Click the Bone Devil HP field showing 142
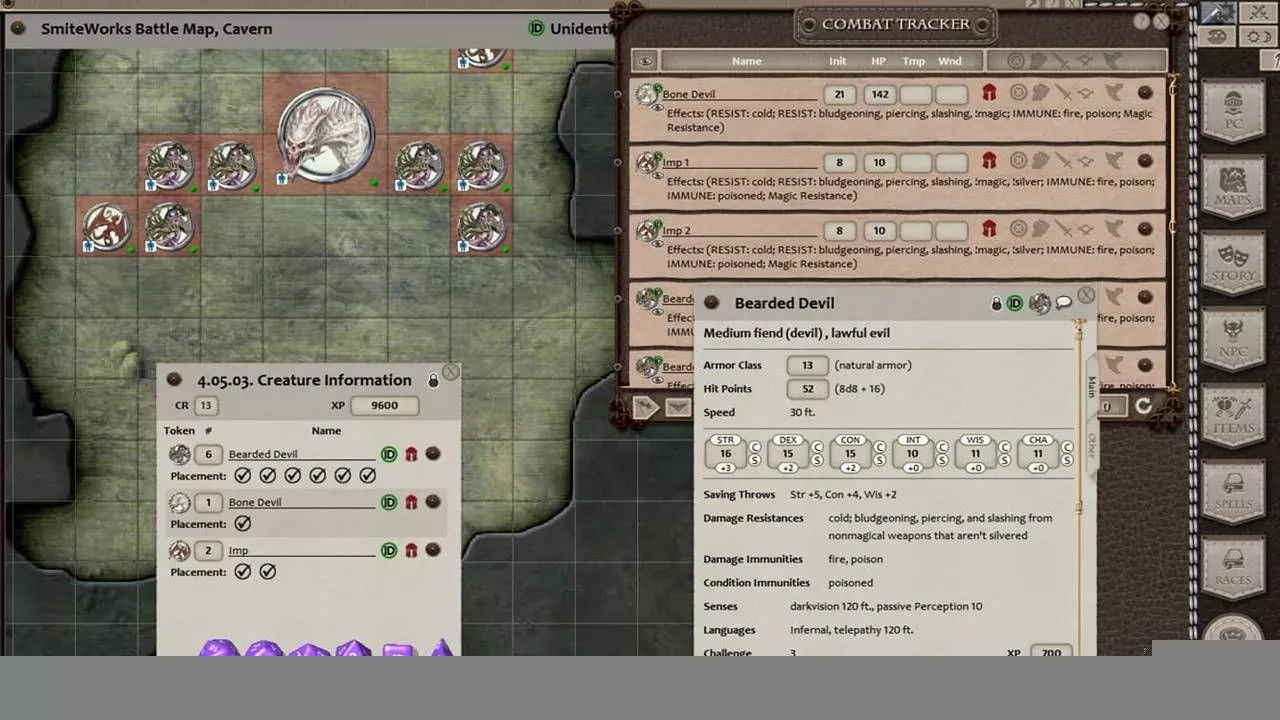The width and height of the screenshot is (1280, 720). [879, 94]
